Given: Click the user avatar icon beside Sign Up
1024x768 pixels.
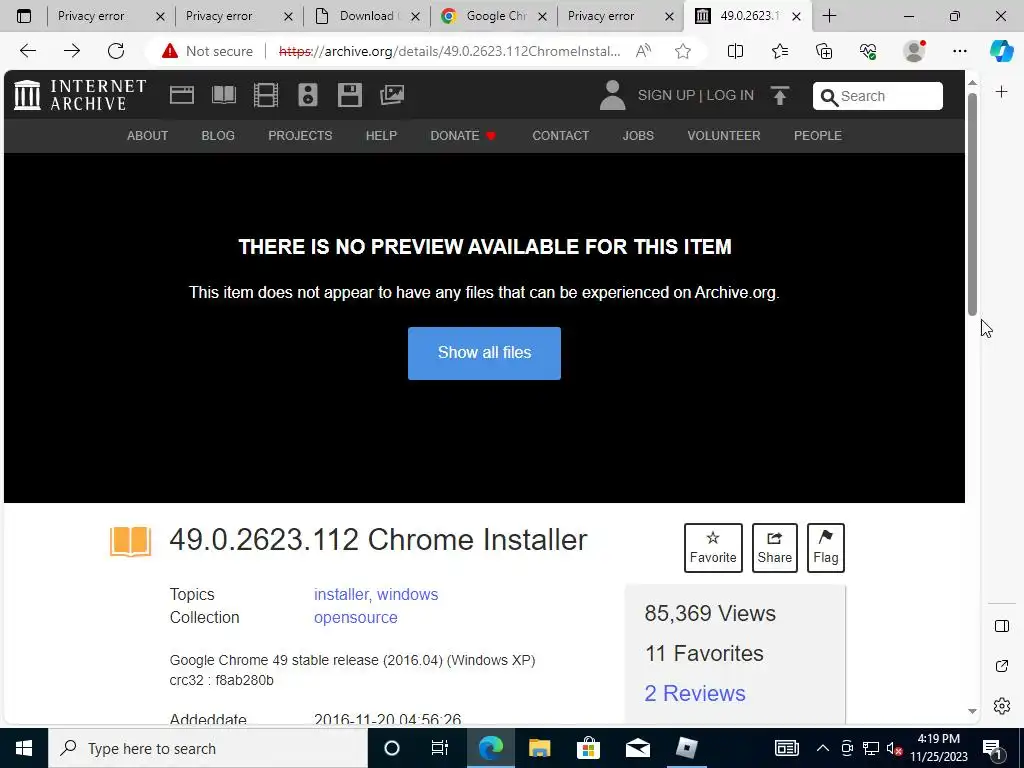Looking at the screenshot, I should [613, 95].
